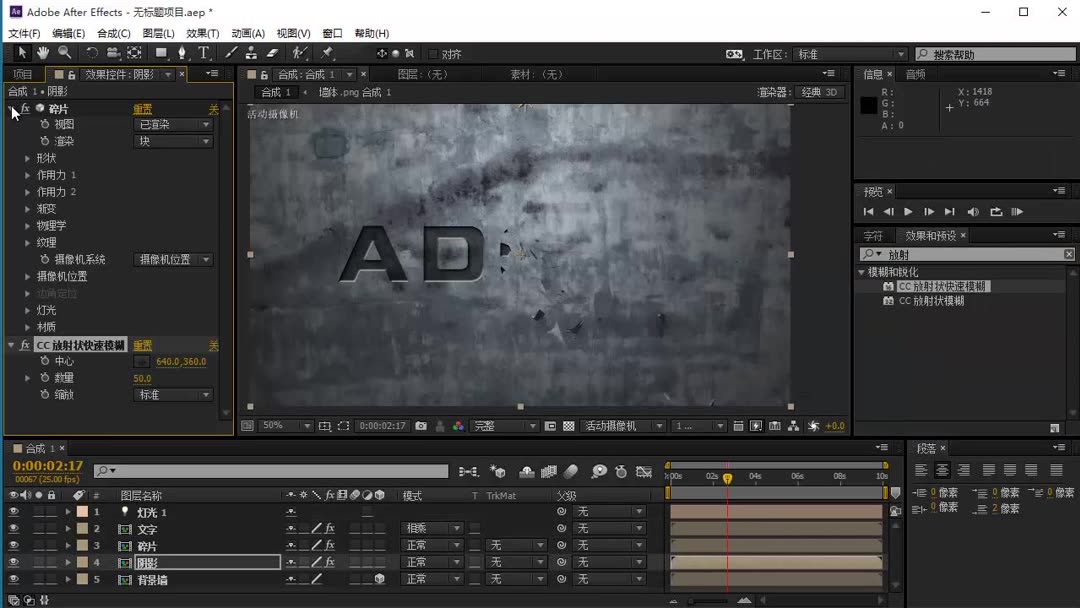
Task: Click 重置 to reset the CC放射状快速模糊 effect
Action: pyautogui.click(x=141, y=344)
